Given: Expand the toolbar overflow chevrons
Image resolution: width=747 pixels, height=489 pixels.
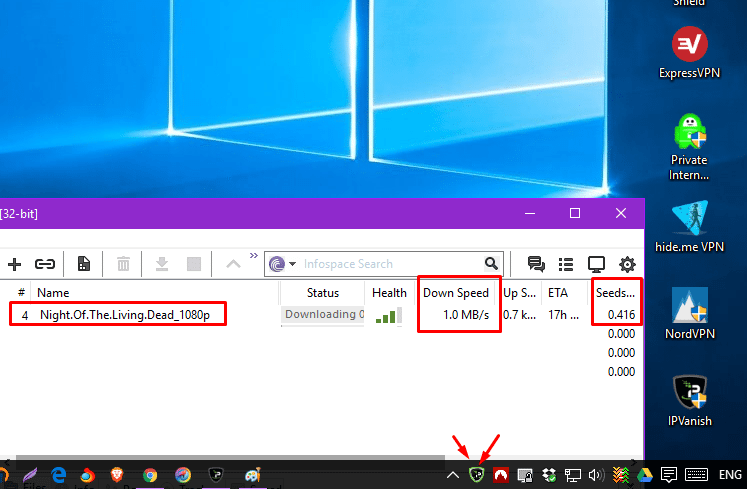Looking at the screenshot, I should point(254,255).
